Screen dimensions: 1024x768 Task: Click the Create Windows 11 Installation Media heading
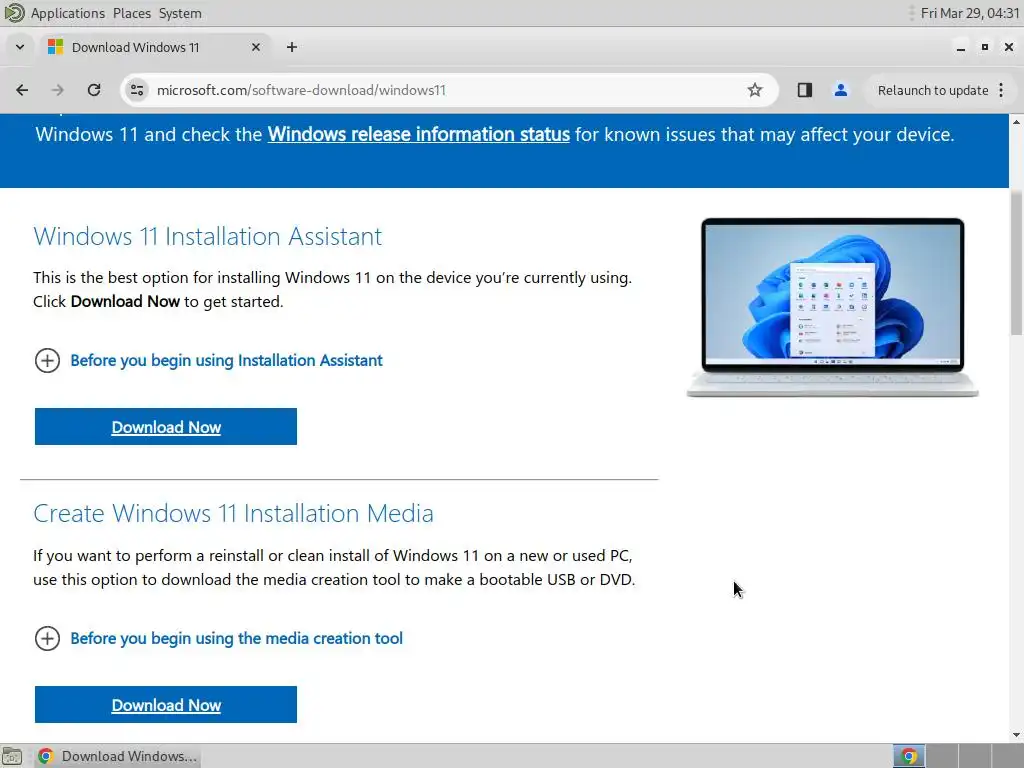pyautogui.click(x=233, y=513)
